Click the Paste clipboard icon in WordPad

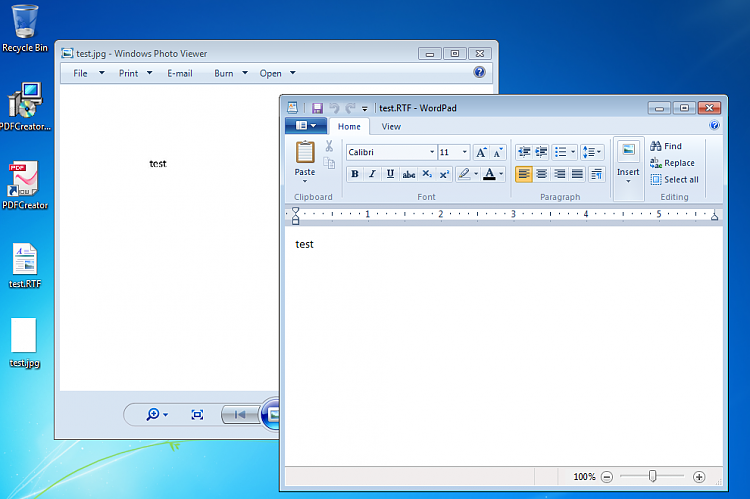tap(305, 153)
